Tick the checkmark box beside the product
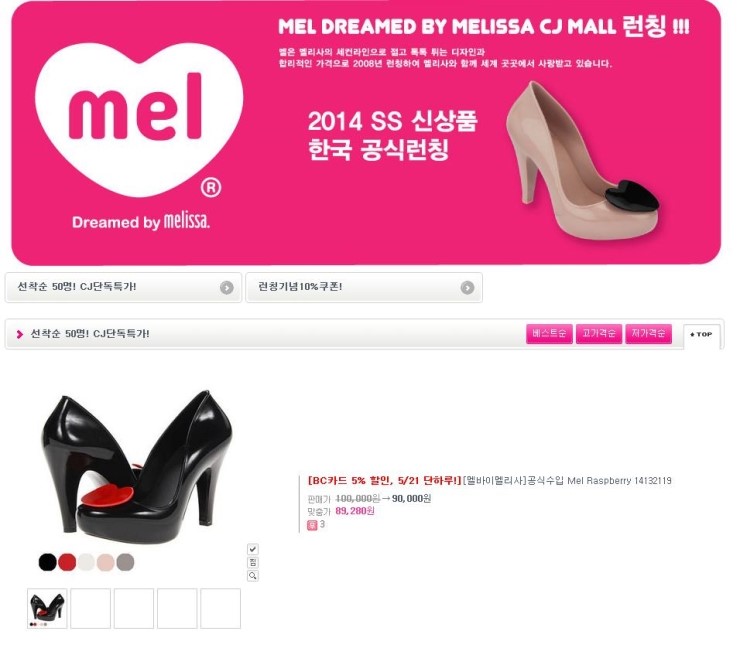Viewport: 740px width, 648px height. 253,549
